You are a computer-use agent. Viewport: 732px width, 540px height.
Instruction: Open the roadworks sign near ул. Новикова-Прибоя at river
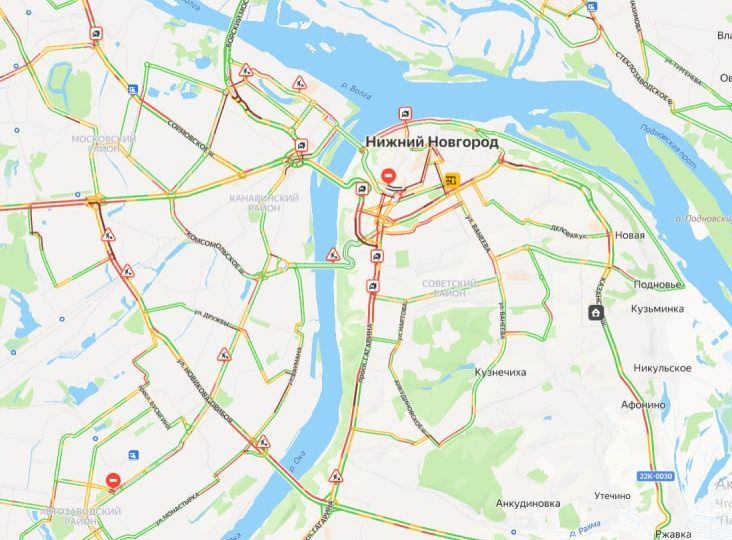click(264, 442)
